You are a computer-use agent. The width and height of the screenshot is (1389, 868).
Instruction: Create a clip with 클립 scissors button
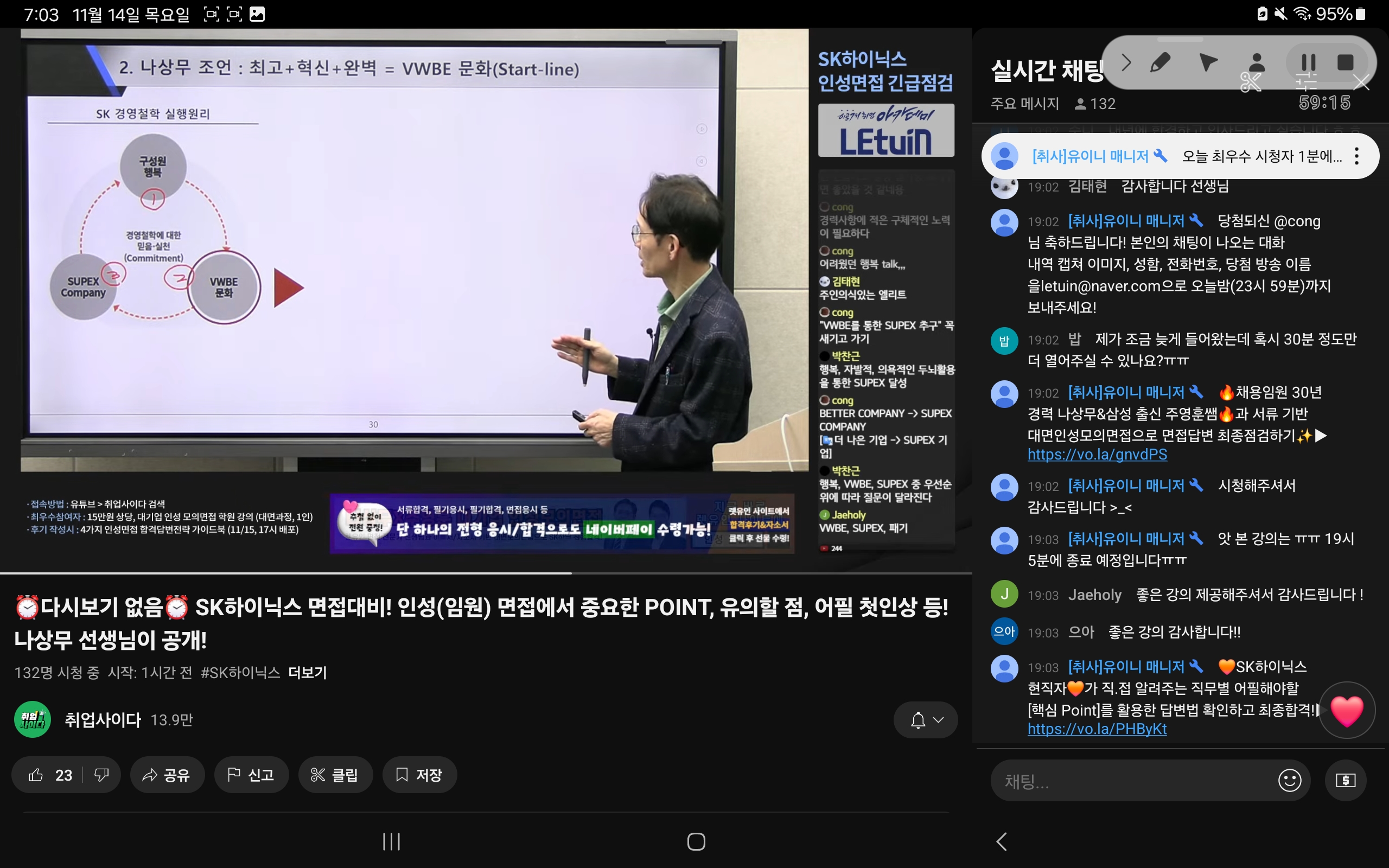[335, 775]
